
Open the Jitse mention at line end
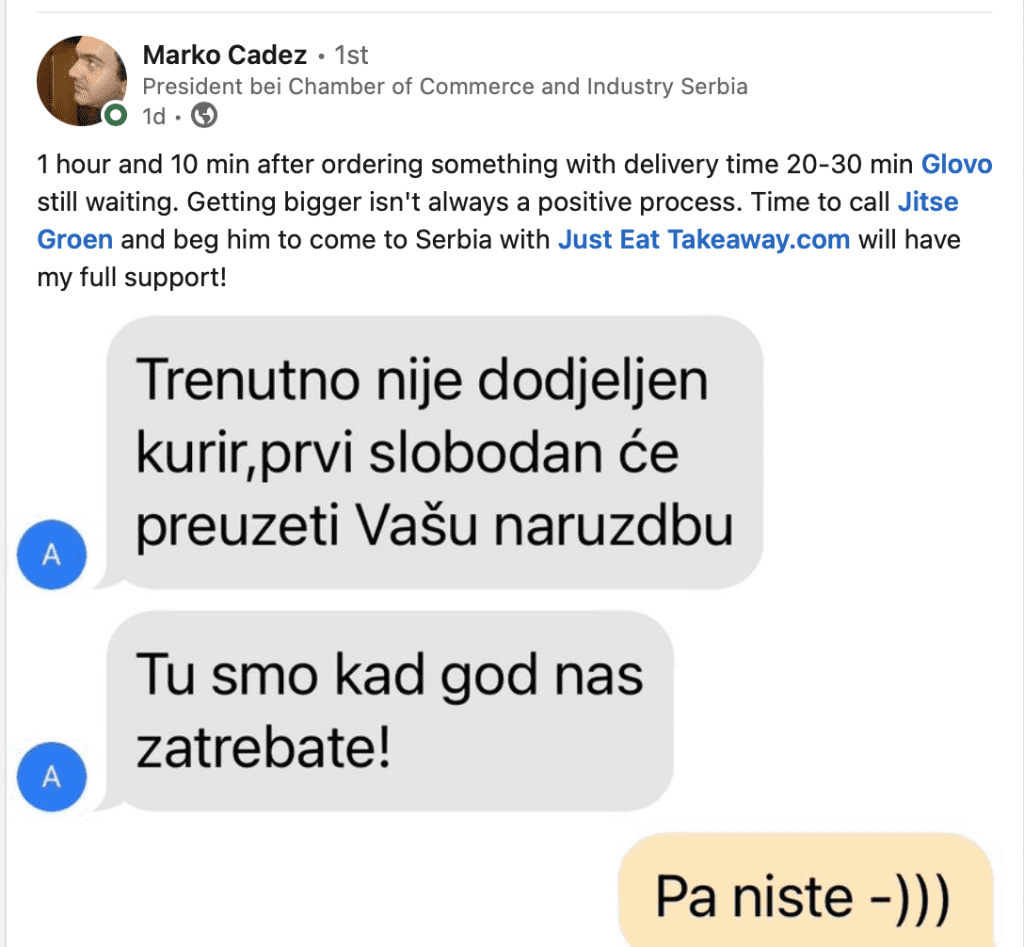pos(928,202)
